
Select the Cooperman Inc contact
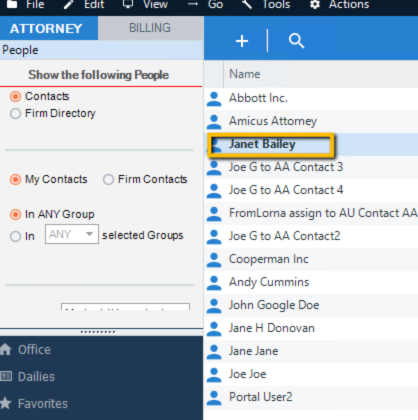tap(268, 259)
